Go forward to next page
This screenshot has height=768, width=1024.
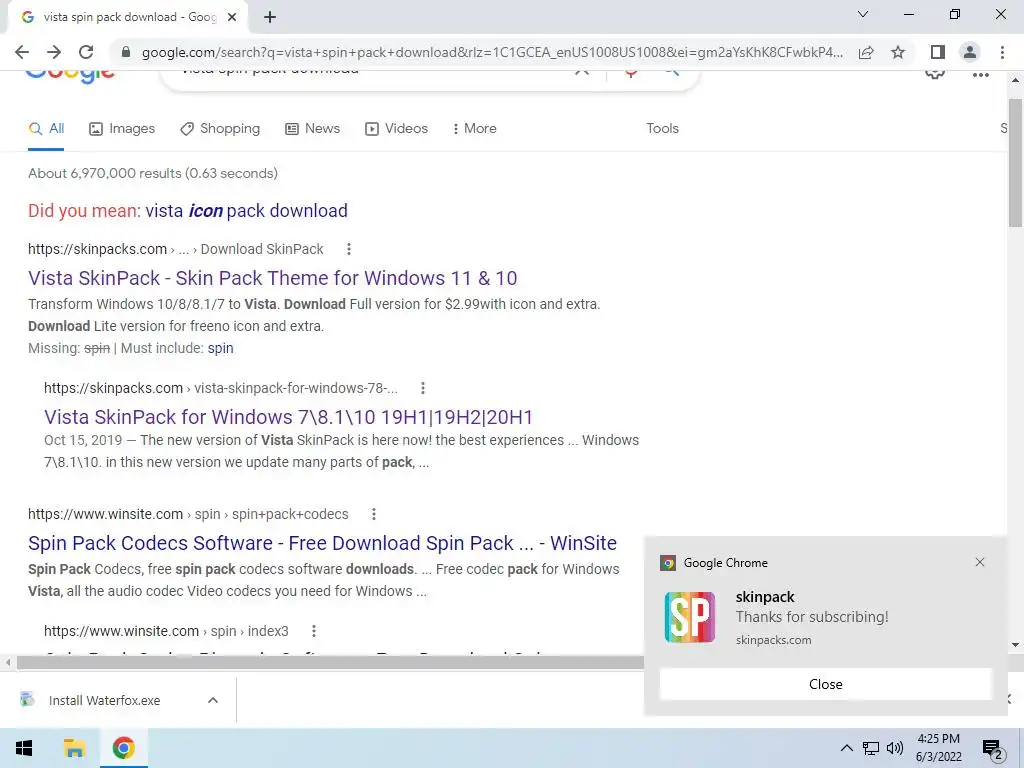tap(54, 52)
